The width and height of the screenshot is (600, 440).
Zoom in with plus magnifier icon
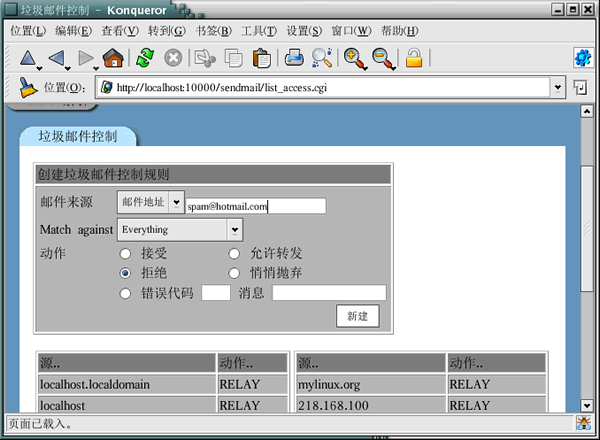click(x=354, y=59)
